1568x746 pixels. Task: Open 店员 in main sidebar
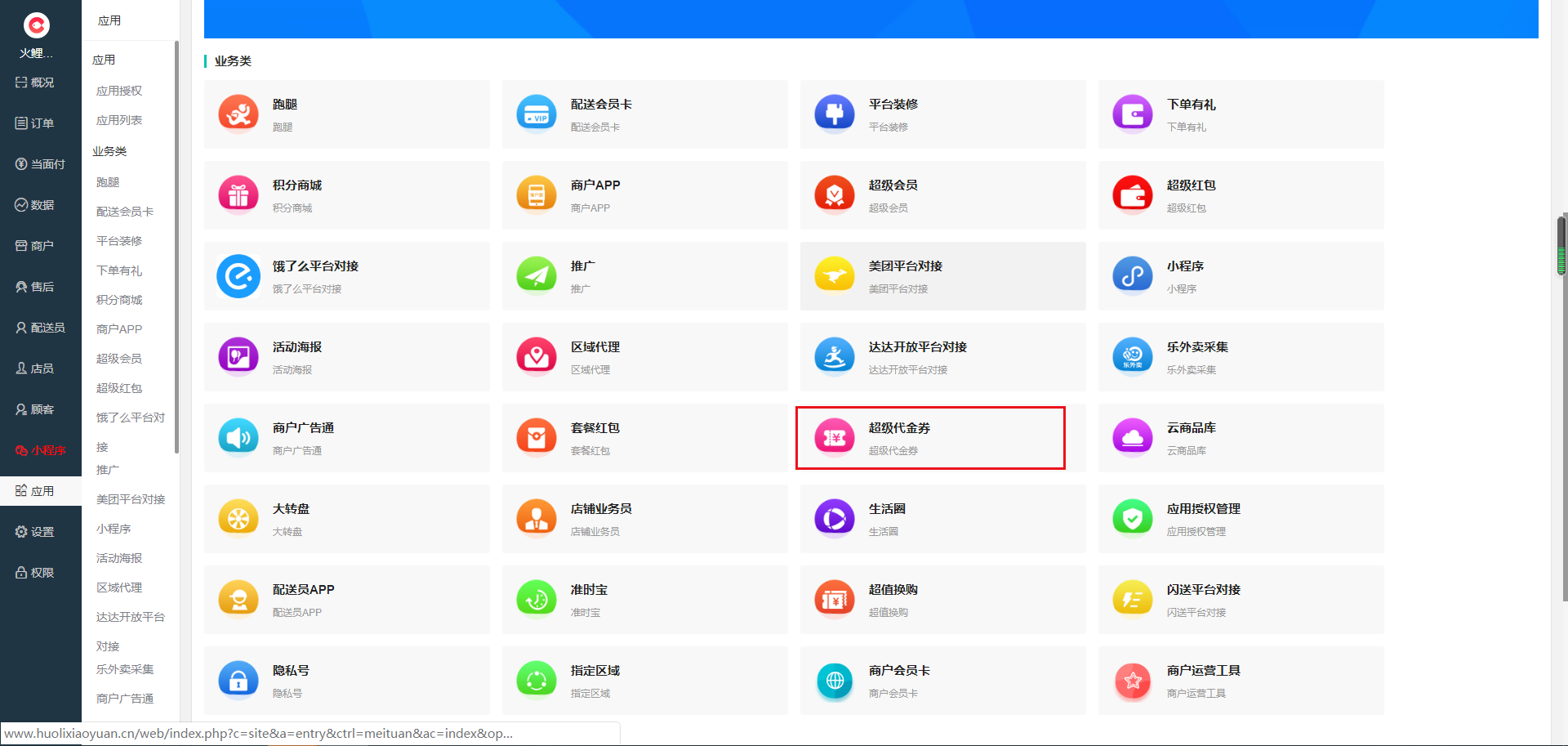click(x=35, y=369)
